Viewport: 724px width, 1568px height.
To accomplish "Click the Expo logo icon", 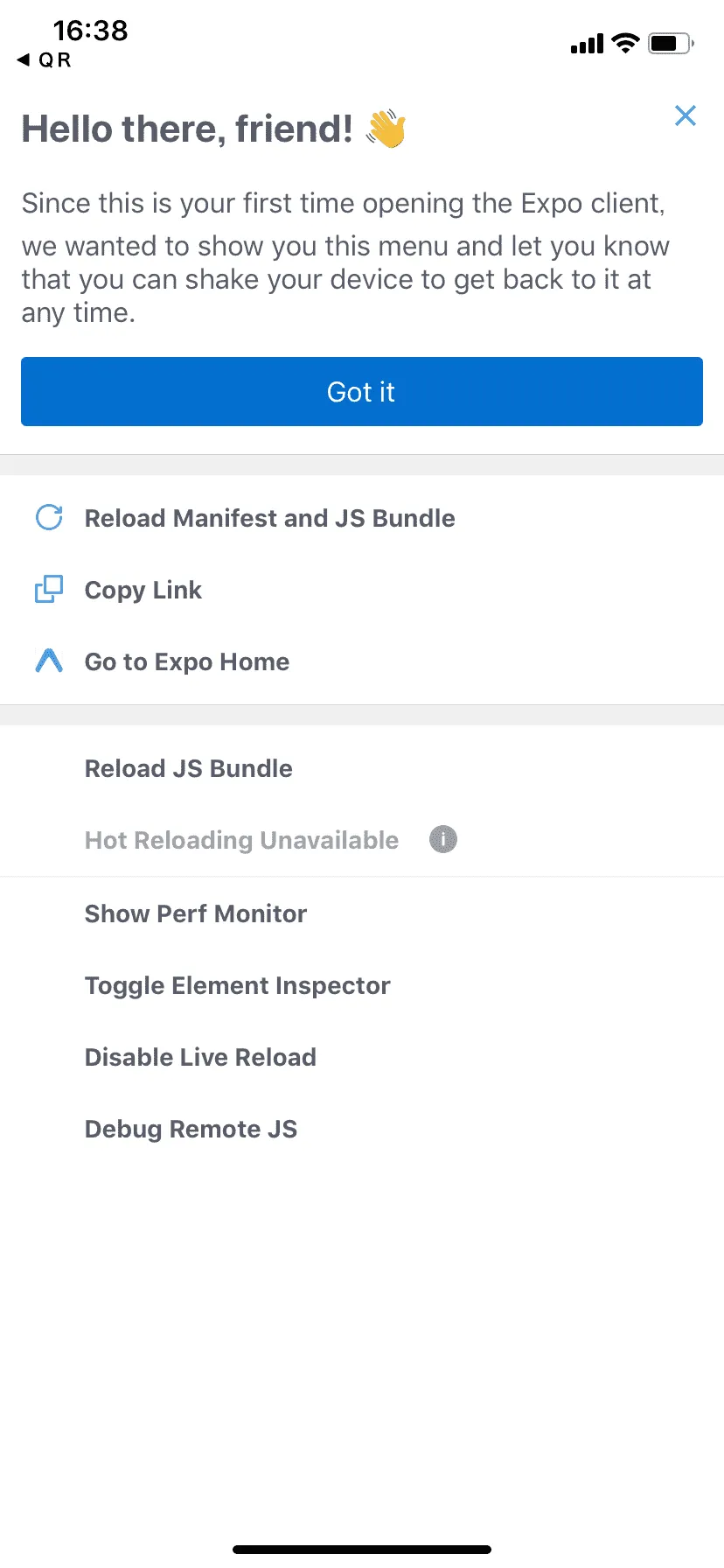I will (x=49, y=661).
